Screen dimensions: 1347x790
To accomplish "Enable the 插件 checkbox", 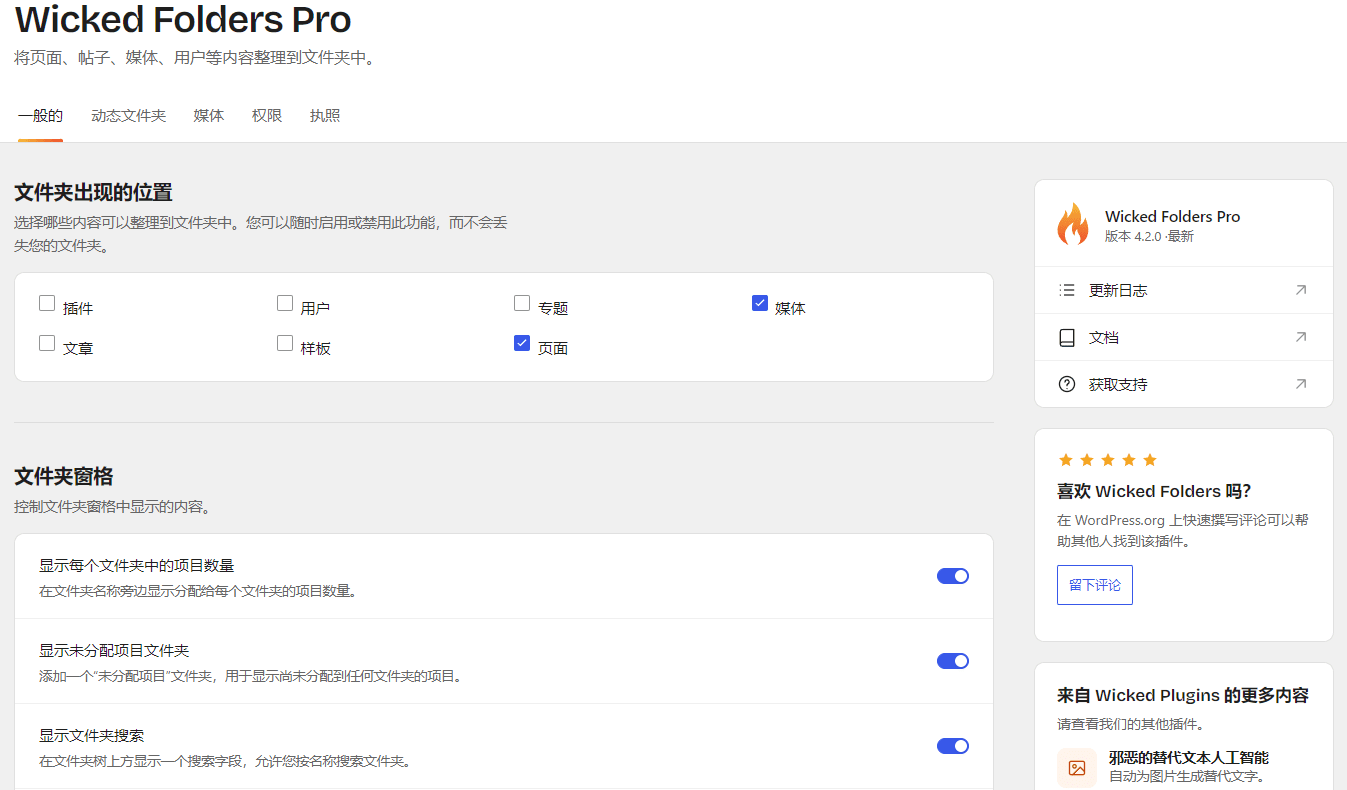I will (x=47, y=303).
